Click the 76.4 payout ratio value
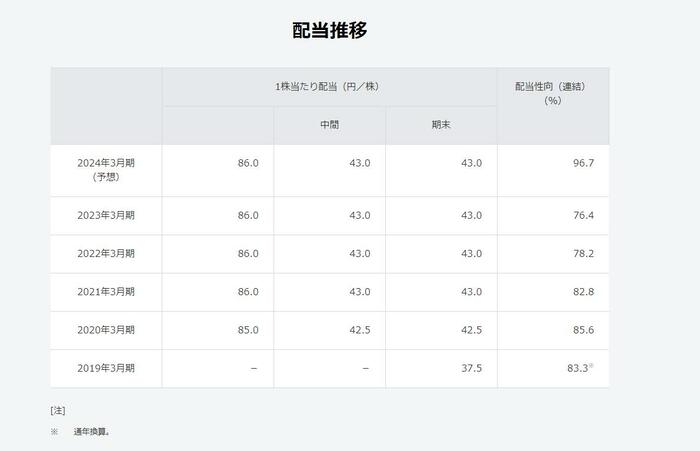 pyautogui.click(x=583, y=216)
